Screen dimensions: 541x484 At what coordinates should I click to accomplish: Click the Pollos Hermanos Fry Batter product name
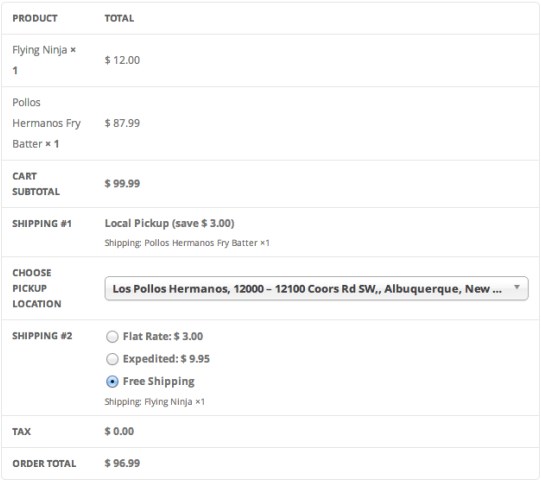[x=47, y=123]
